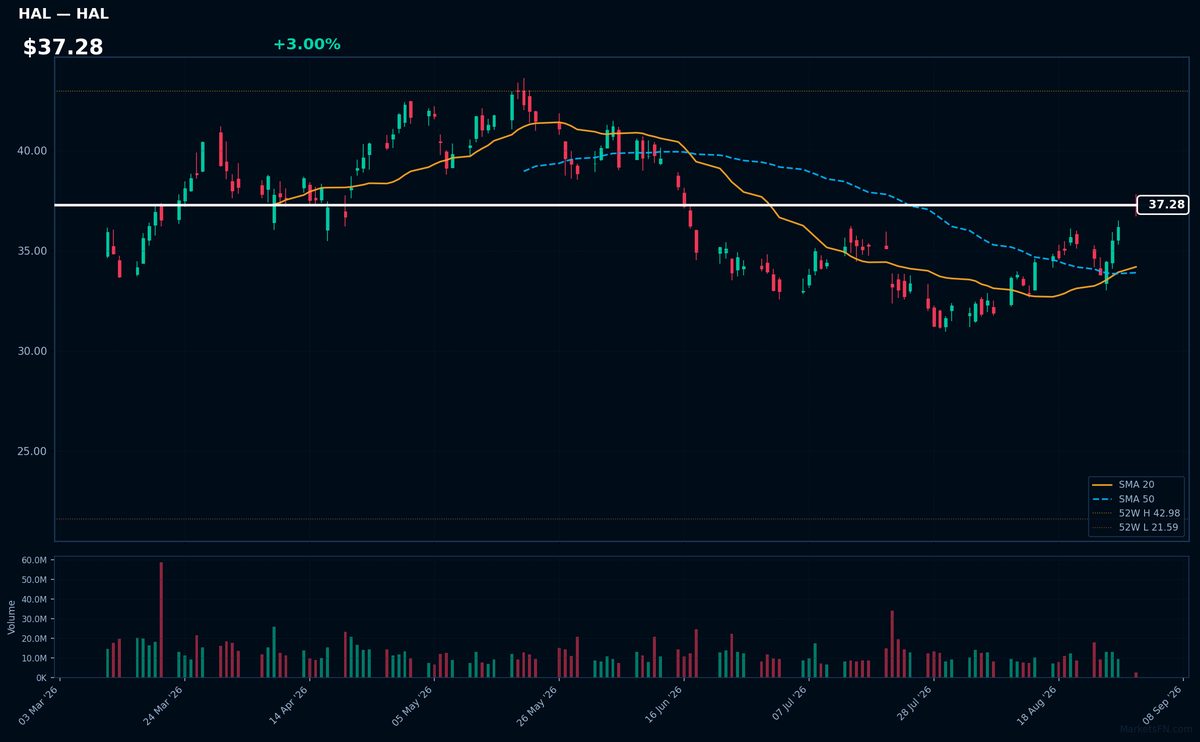This screenshot has width=1200, height=742.
Task: Click the 03 Mar '26 date label
Action: coord(40,705)
